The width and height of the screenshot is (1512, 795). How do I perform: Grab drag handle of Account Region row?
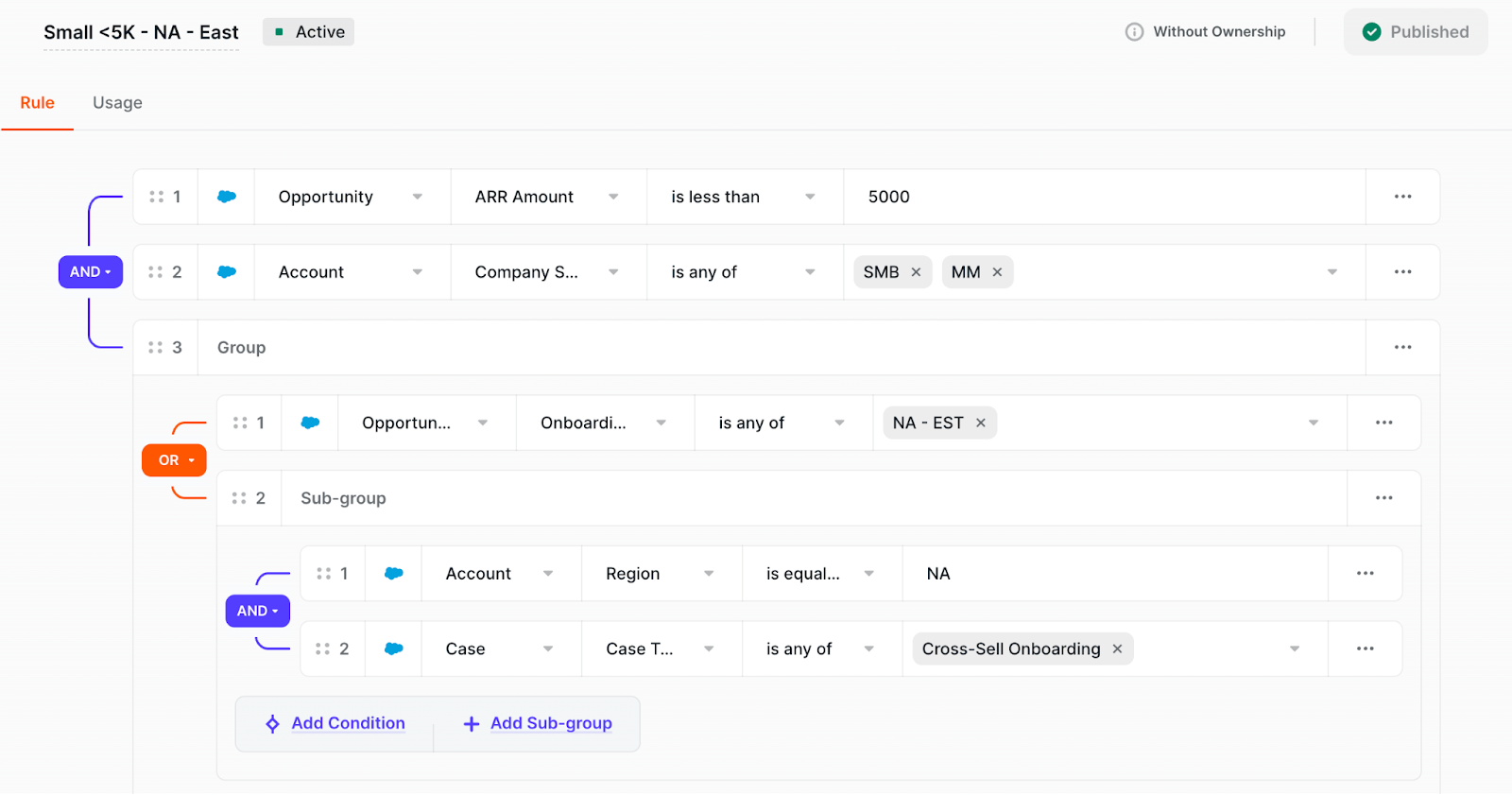pyautogui.click(x=323, y=574)
